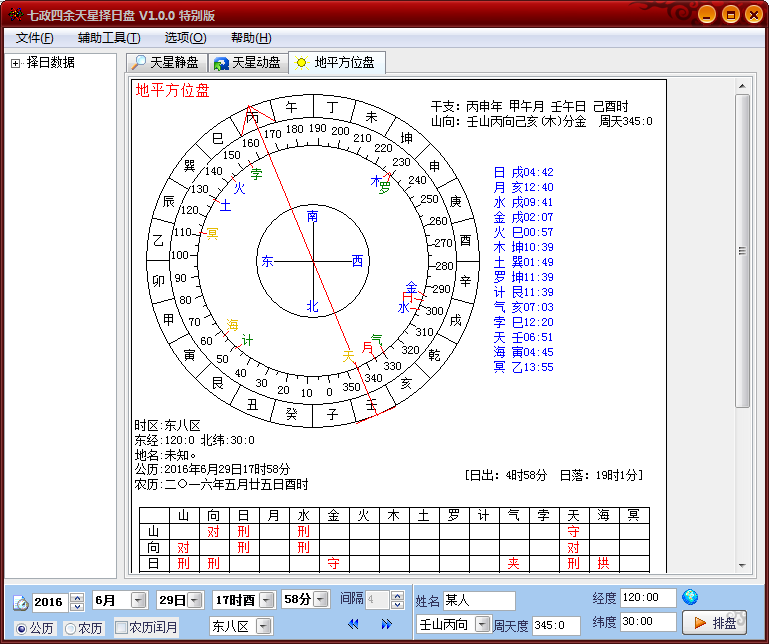Screen dimensions: 769x644
Task: Click the 纬度 input field
Action: (648, 621)
